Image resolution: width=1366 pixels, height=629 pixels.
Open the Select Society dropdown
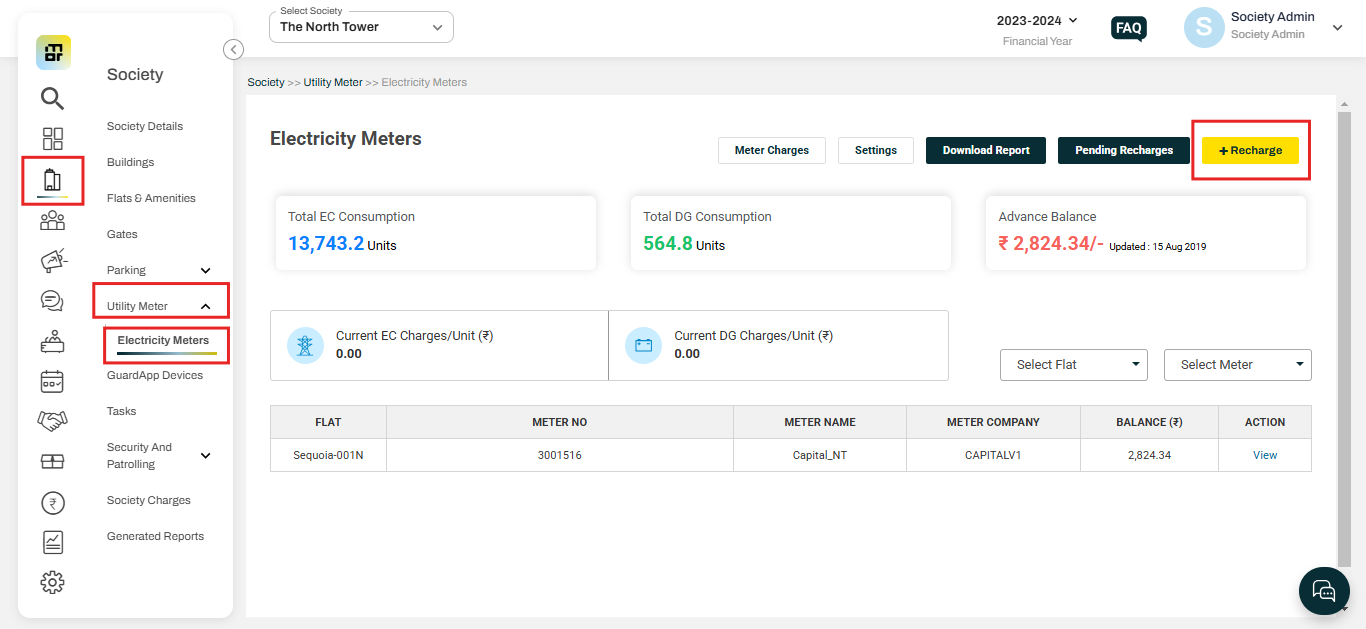(x=361, y=27)
